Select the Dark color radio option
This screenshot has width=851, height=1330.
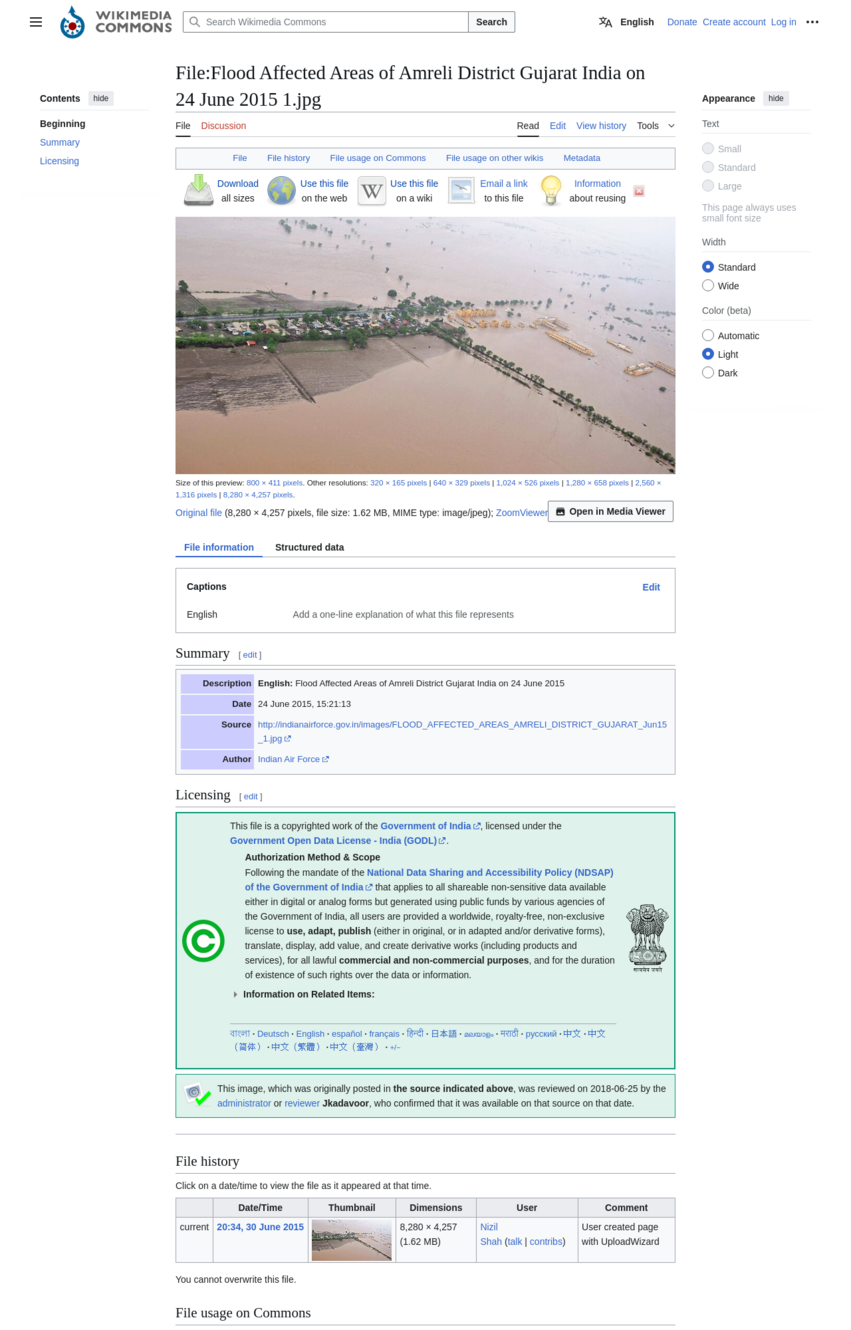708,373
